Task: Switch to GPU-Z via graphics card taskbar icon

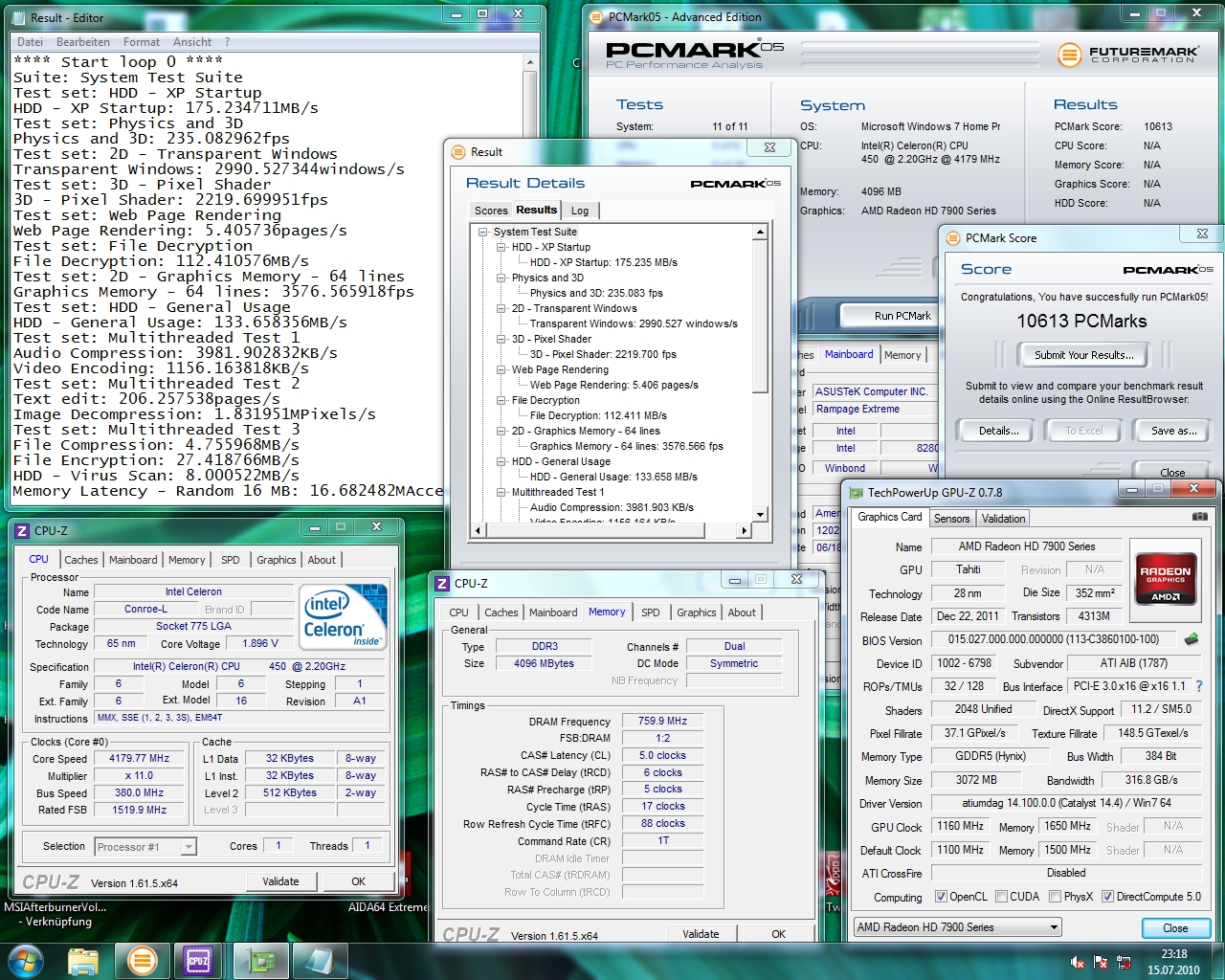Action: tap(261, 960)
